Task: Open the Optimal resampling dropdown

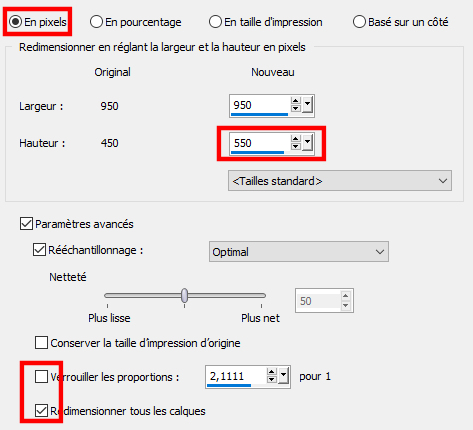Action: 299,252
